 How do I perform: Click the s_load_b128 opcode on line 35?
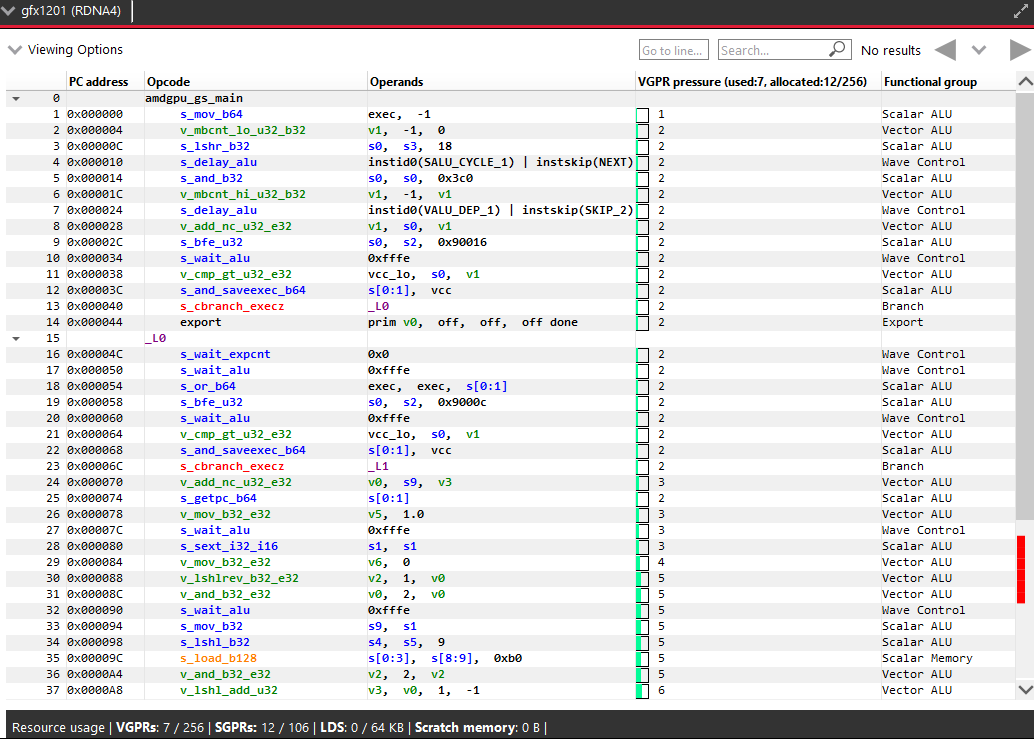pos(218,658)
